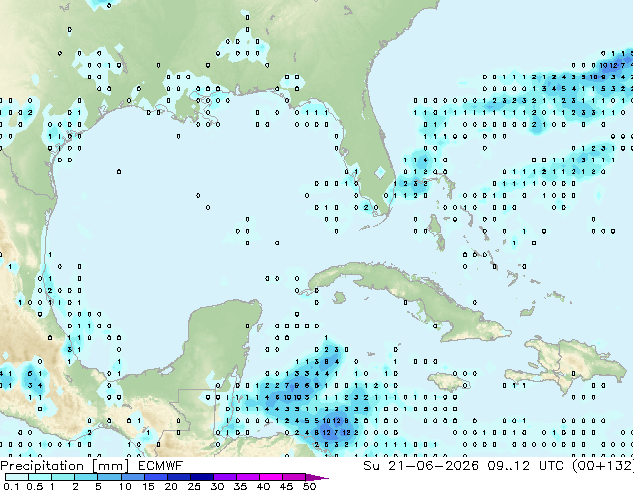
Task: Click the 1–2 mm legend swatch
Action: tap(63, 477)
